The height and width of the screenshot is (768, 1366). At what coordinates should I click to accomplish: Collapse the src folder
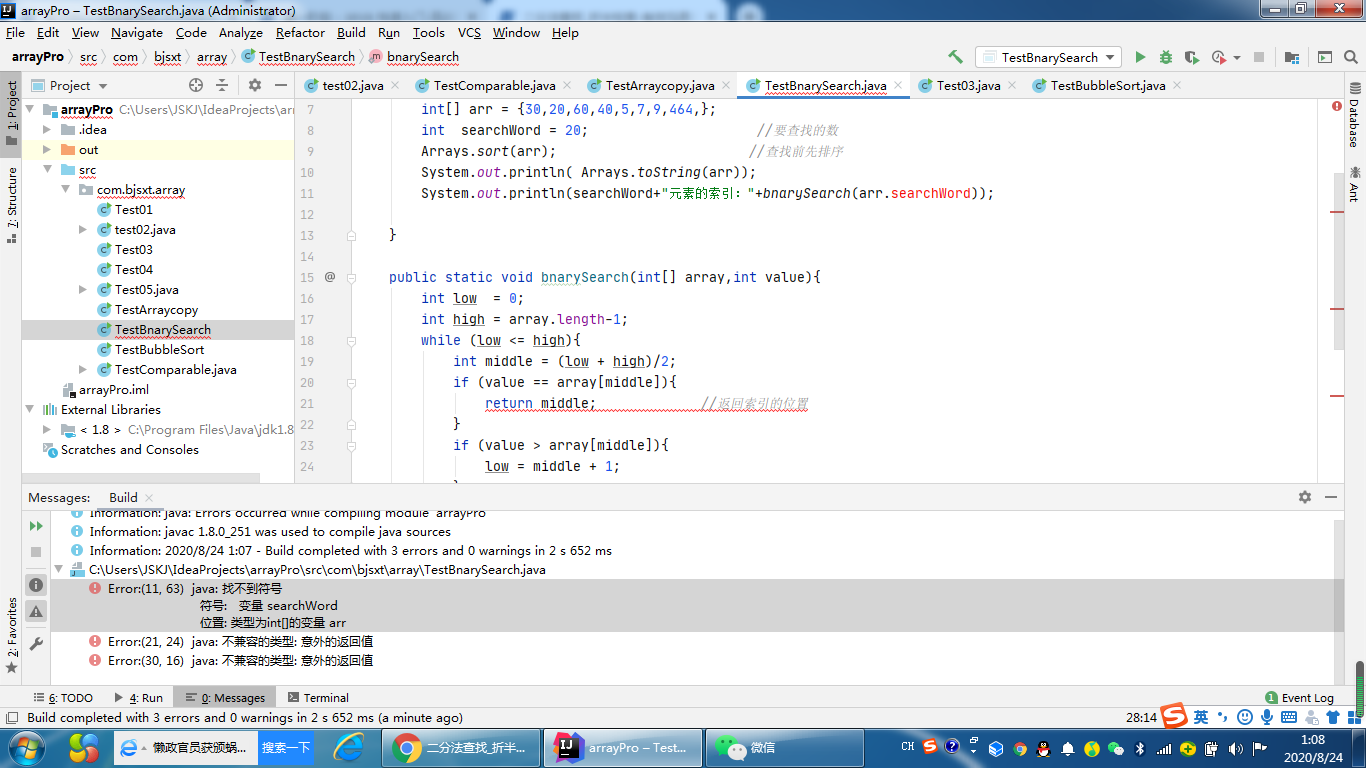pyautogui.click(x=47, y=169)
